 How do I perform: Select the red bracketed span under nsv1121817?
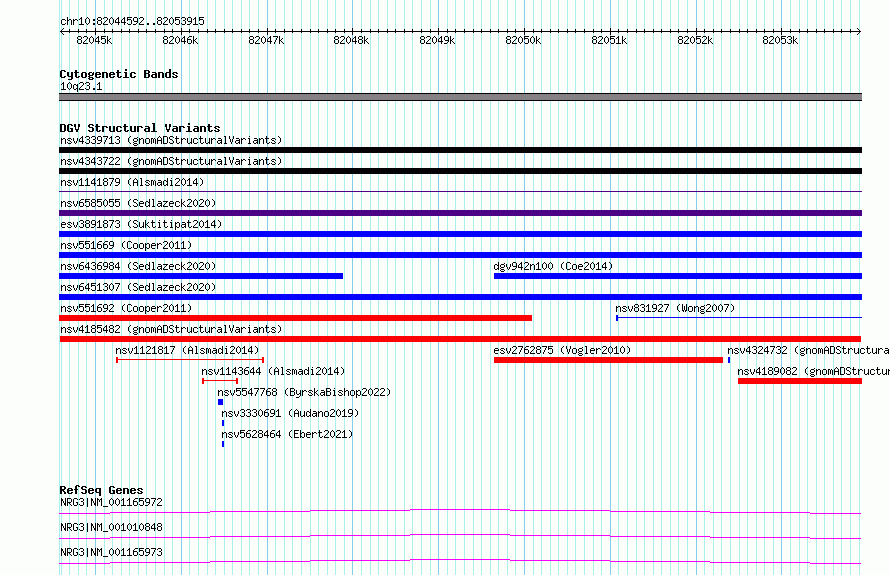pyautogui.click(x=190, y=360)
